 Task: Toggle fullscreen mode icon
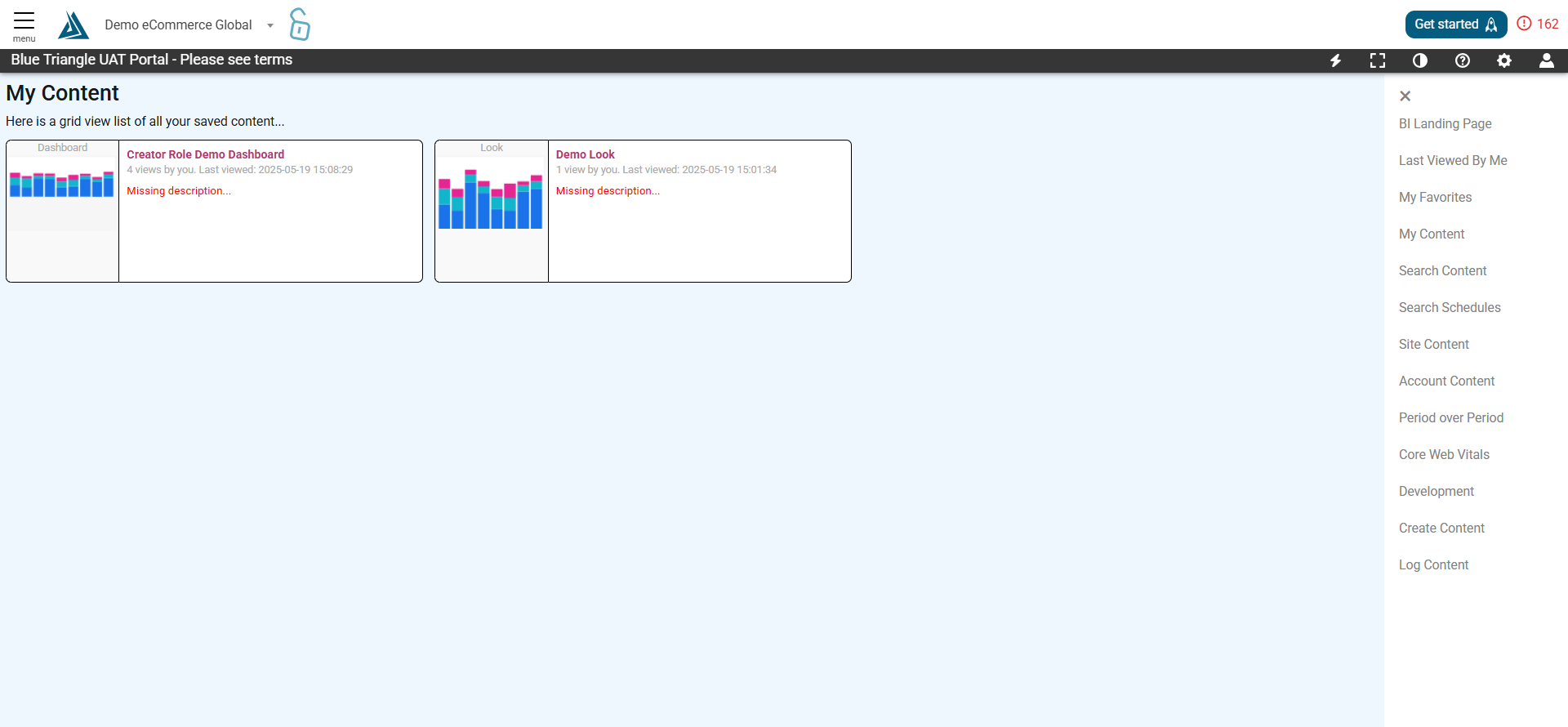pos(1378,60)
